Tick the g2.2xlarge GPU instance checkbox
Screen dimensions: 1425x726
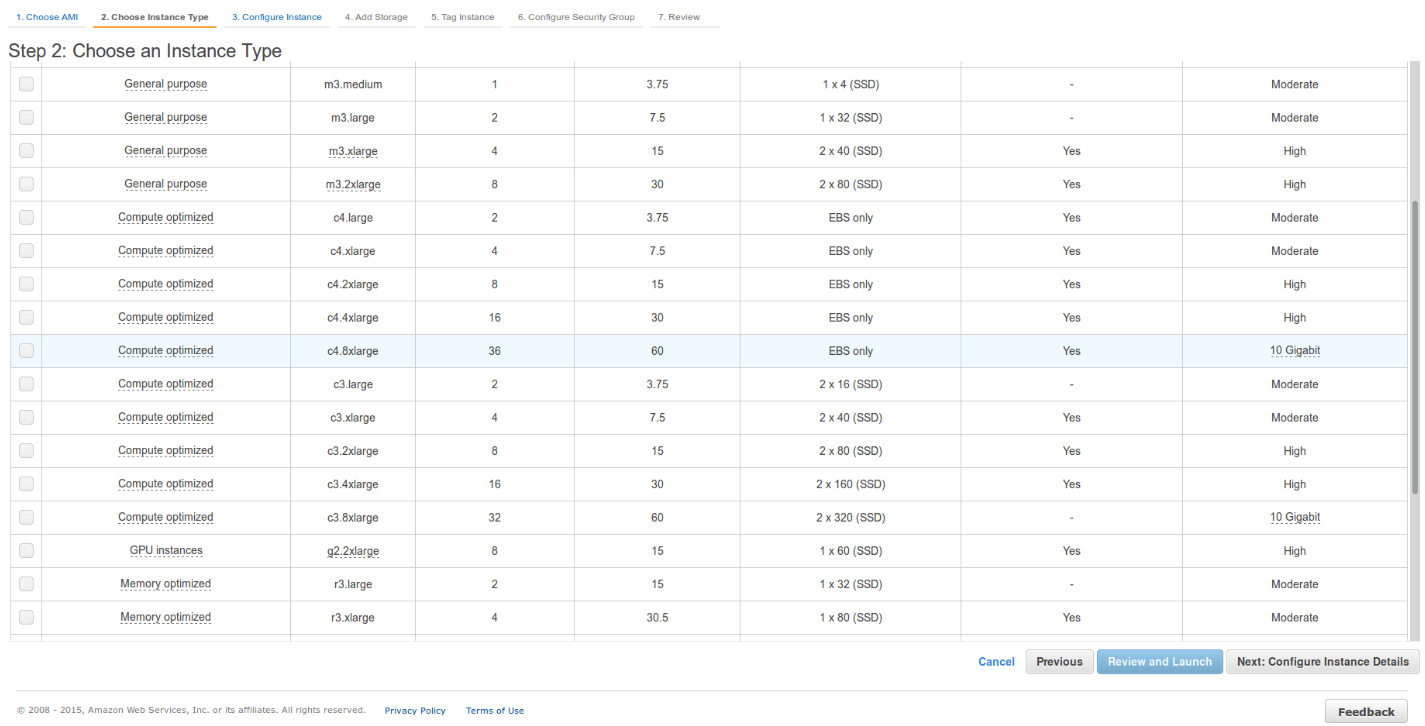26,551
